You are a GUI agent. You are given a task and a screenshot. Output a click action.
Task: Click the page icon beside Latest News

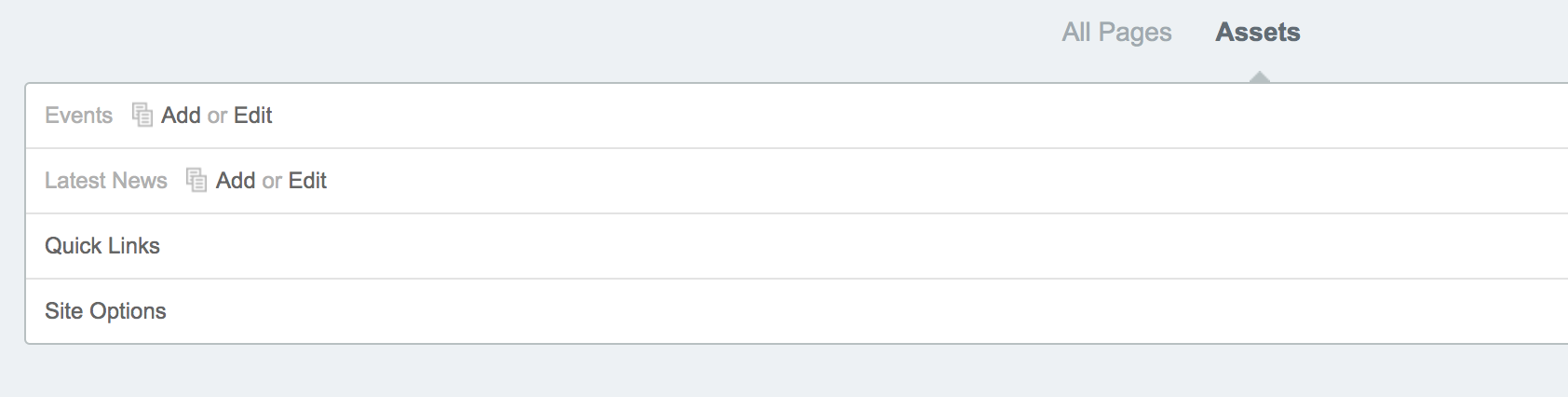tap(196, 180)
